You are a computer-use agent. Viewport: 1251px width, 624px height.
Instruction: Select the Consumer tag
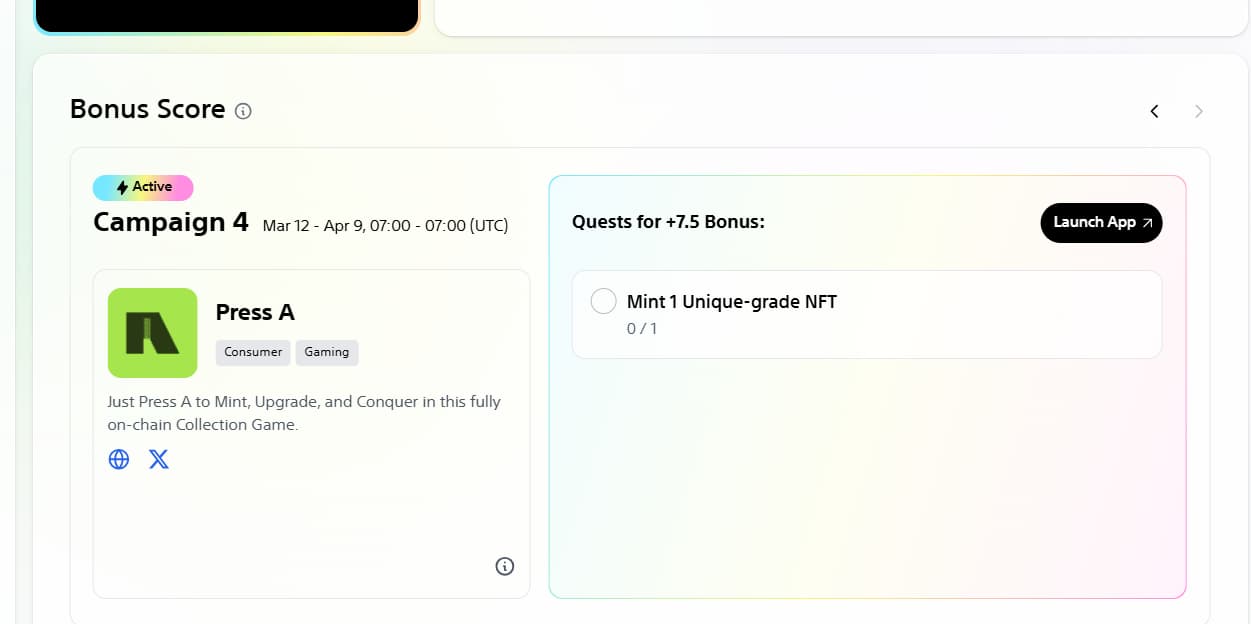(x=253, y=352)
